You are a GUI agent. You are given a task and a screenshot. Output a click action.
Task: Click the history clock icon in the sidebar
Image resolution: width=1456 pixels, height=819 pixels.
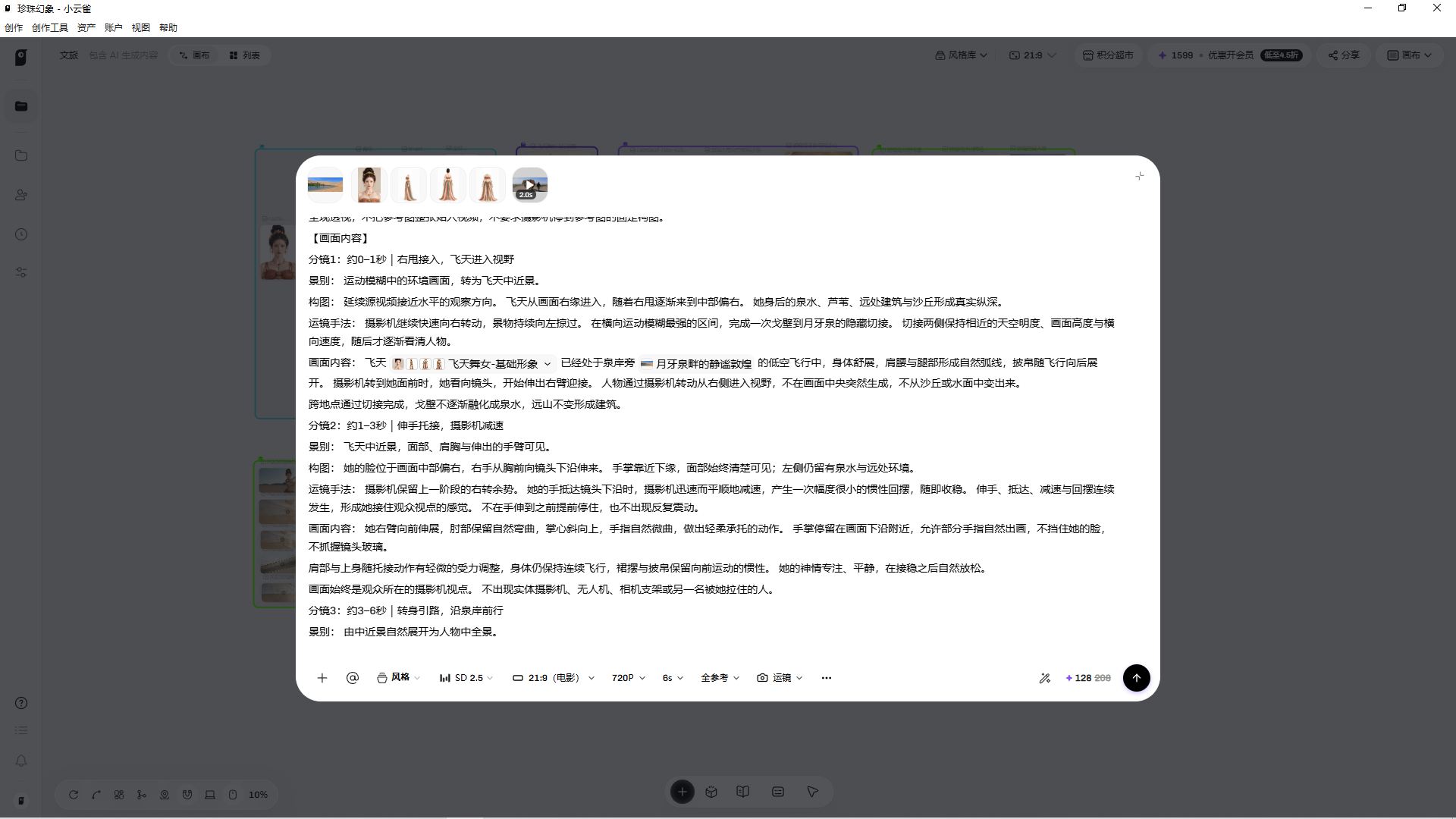click(21, 234)
